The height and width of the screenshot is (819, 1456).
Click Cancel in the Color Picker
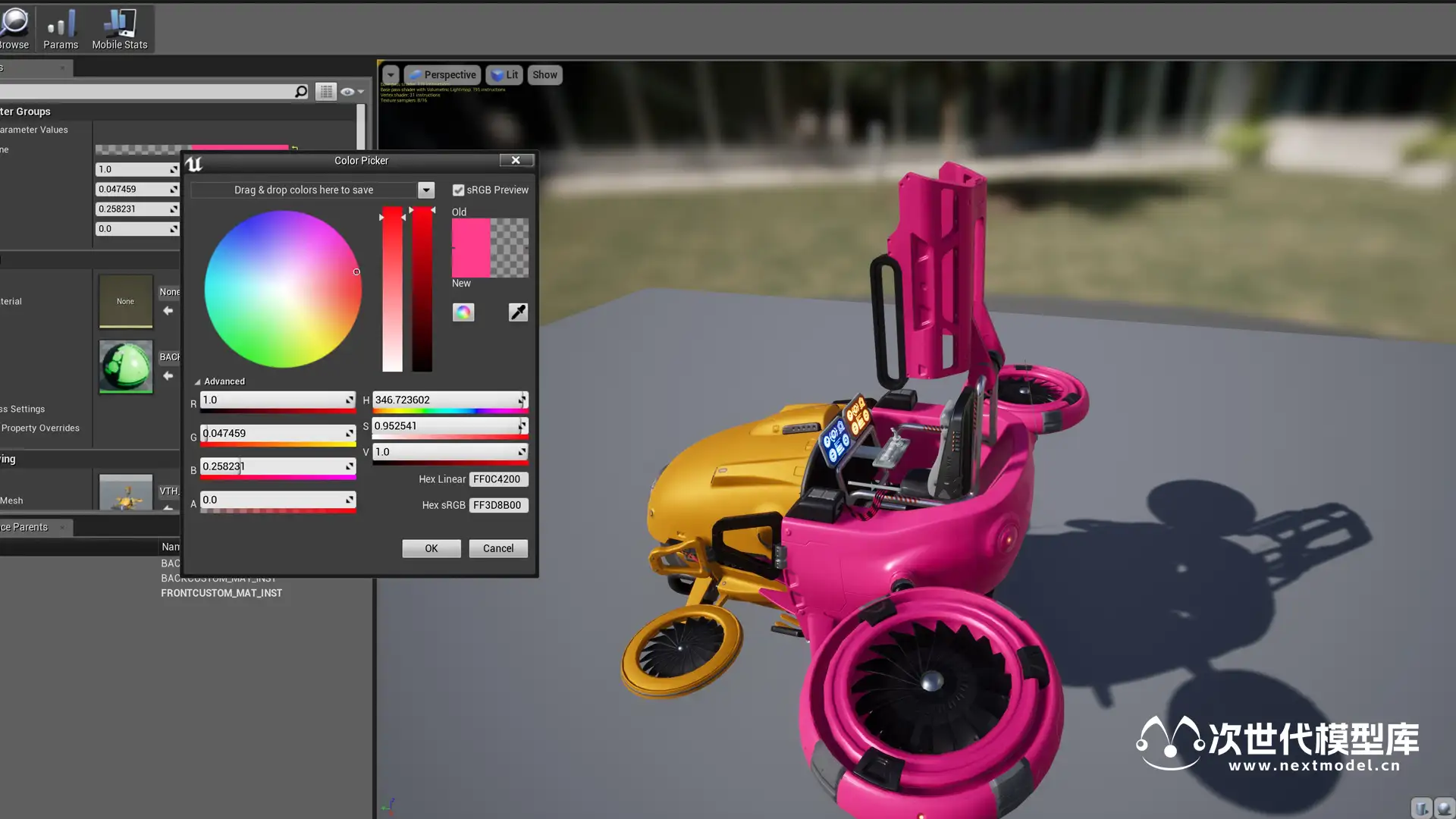coord(498,548)
